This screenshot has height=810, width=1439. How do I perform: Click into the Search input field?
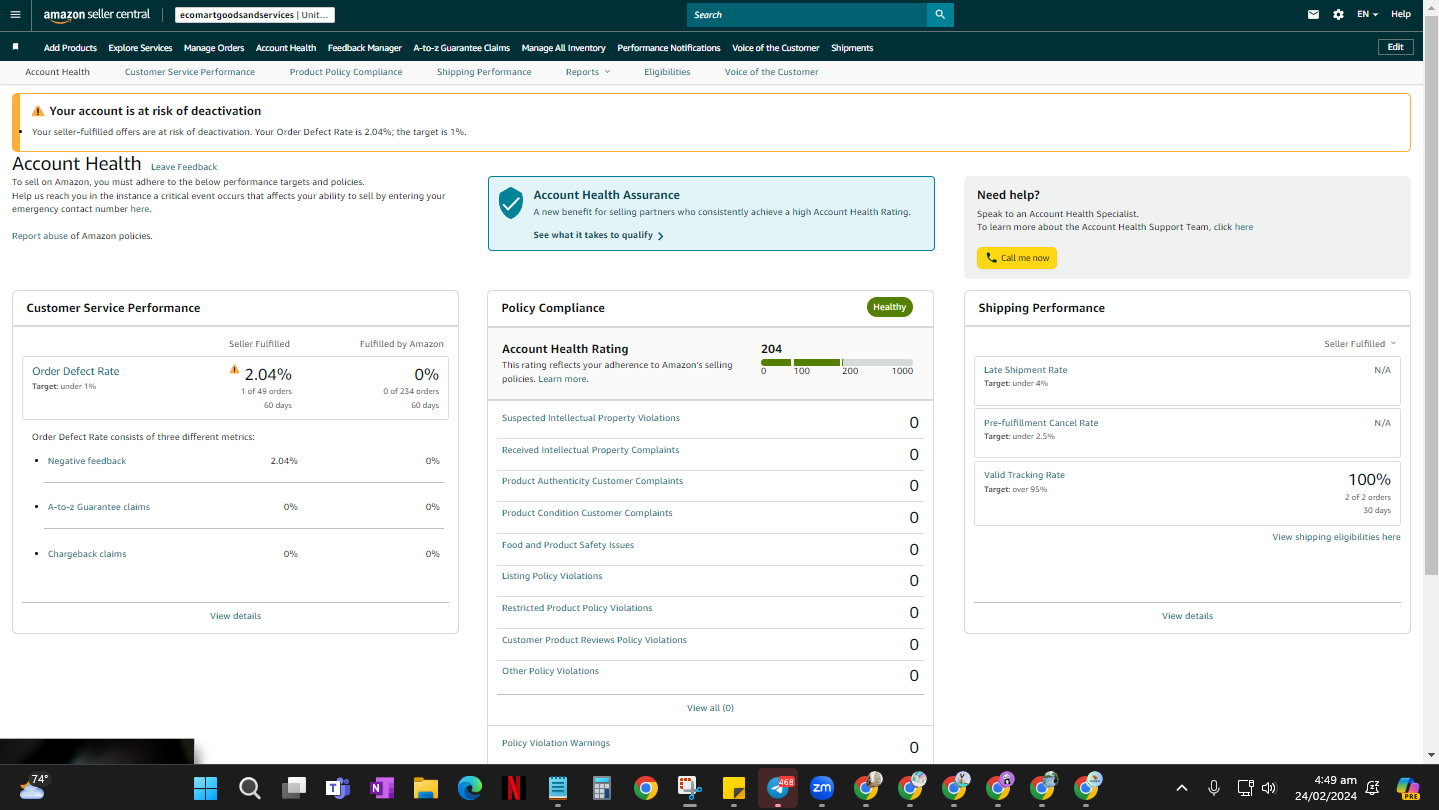pos(807,15)
